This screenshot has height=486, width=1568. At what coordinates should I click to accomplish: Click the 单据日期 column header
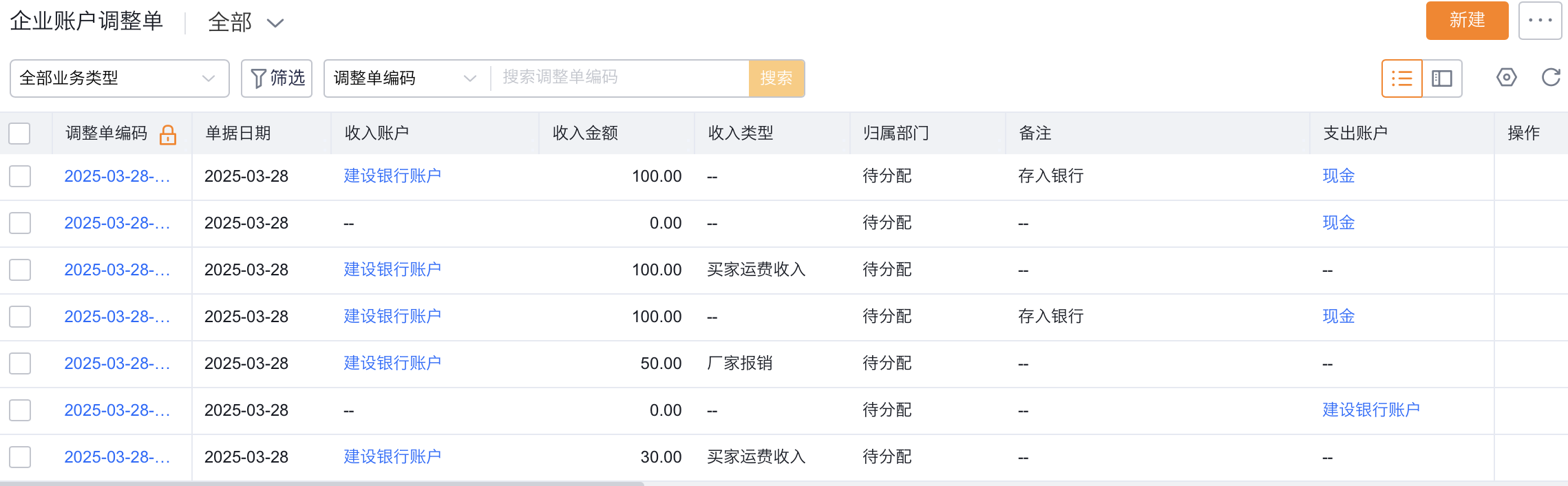point(238,134)
